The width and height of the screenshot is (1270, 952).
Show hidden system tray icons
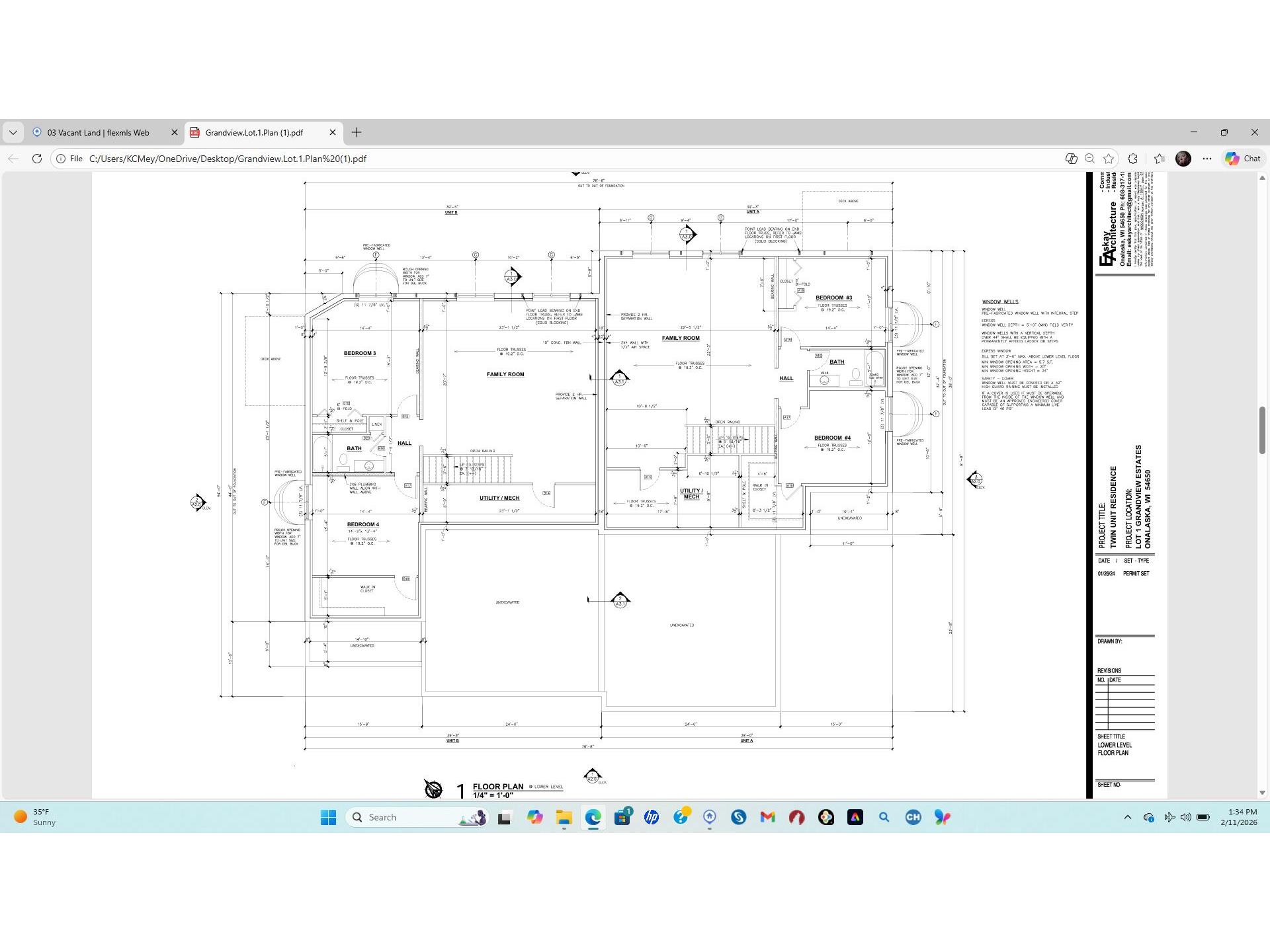1127,817
